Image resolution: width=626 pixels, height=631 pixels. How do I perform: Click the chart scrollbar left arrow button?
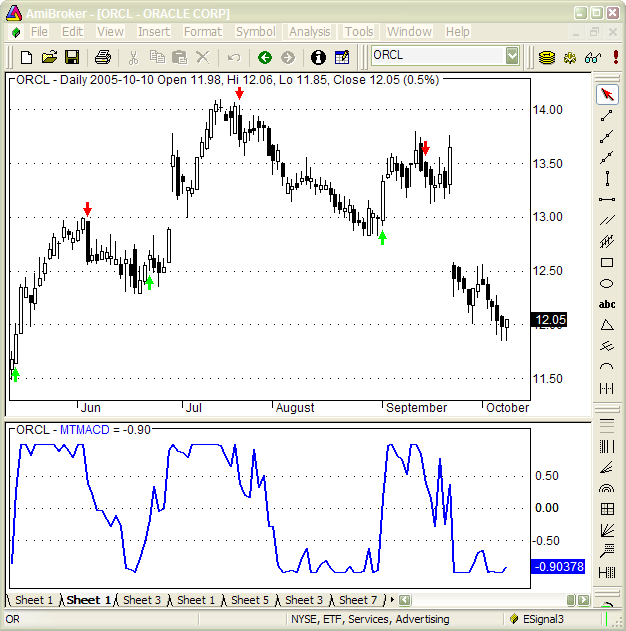404,600
